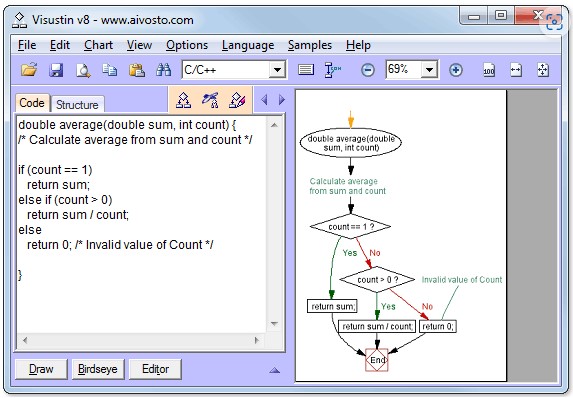The height and width of the screenshot is (398, 573).
Task: Open a file with the folder icon
Action: pos(29,69)
